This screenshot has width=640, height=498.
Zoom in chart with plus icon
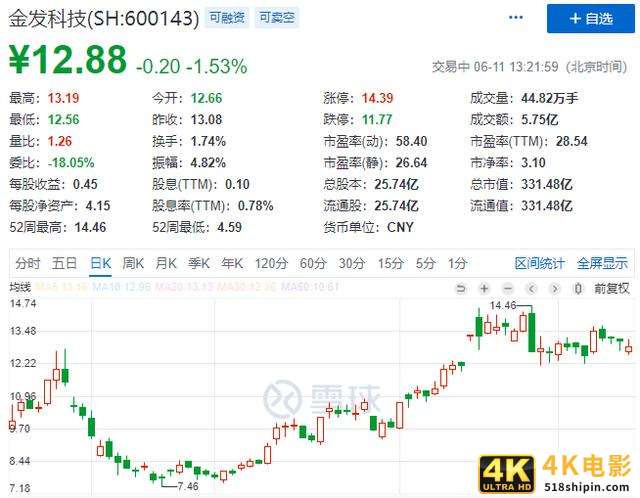tap(484, 289)
